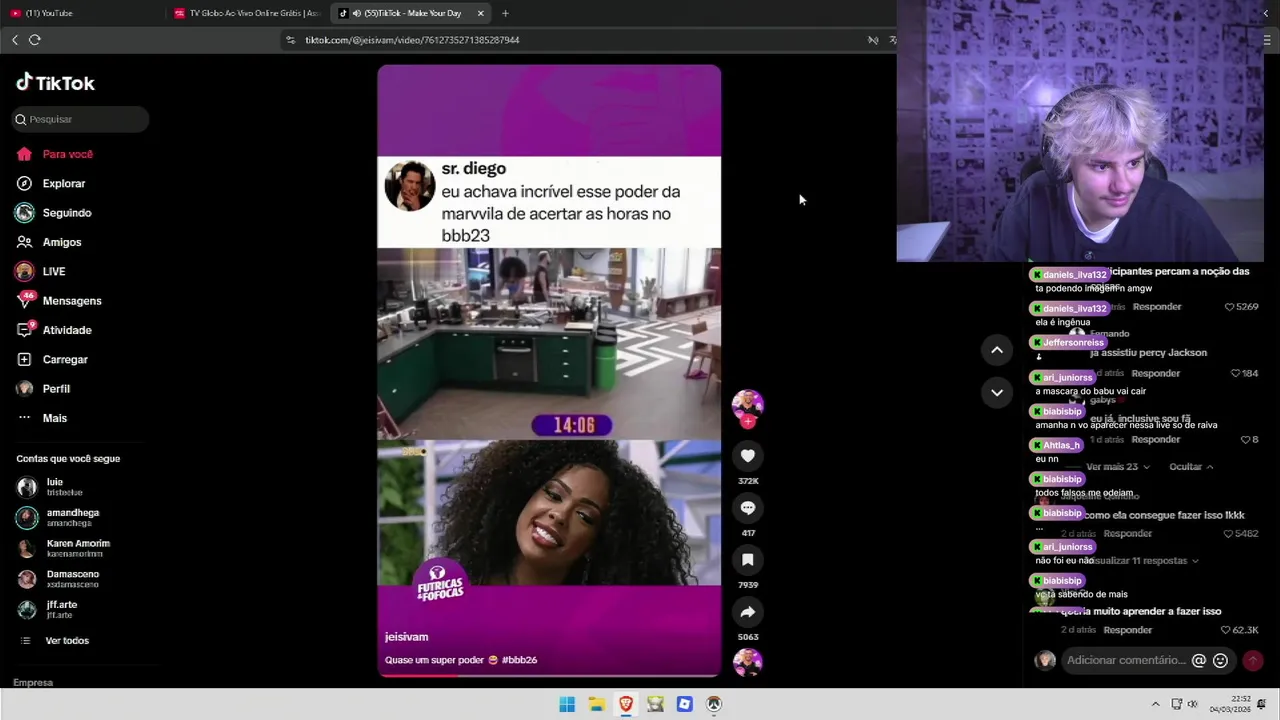This screenshot has width=1280, height=720.
Task: Reply to the comment with 184 likes
Action: click(x=1156, y=373)
